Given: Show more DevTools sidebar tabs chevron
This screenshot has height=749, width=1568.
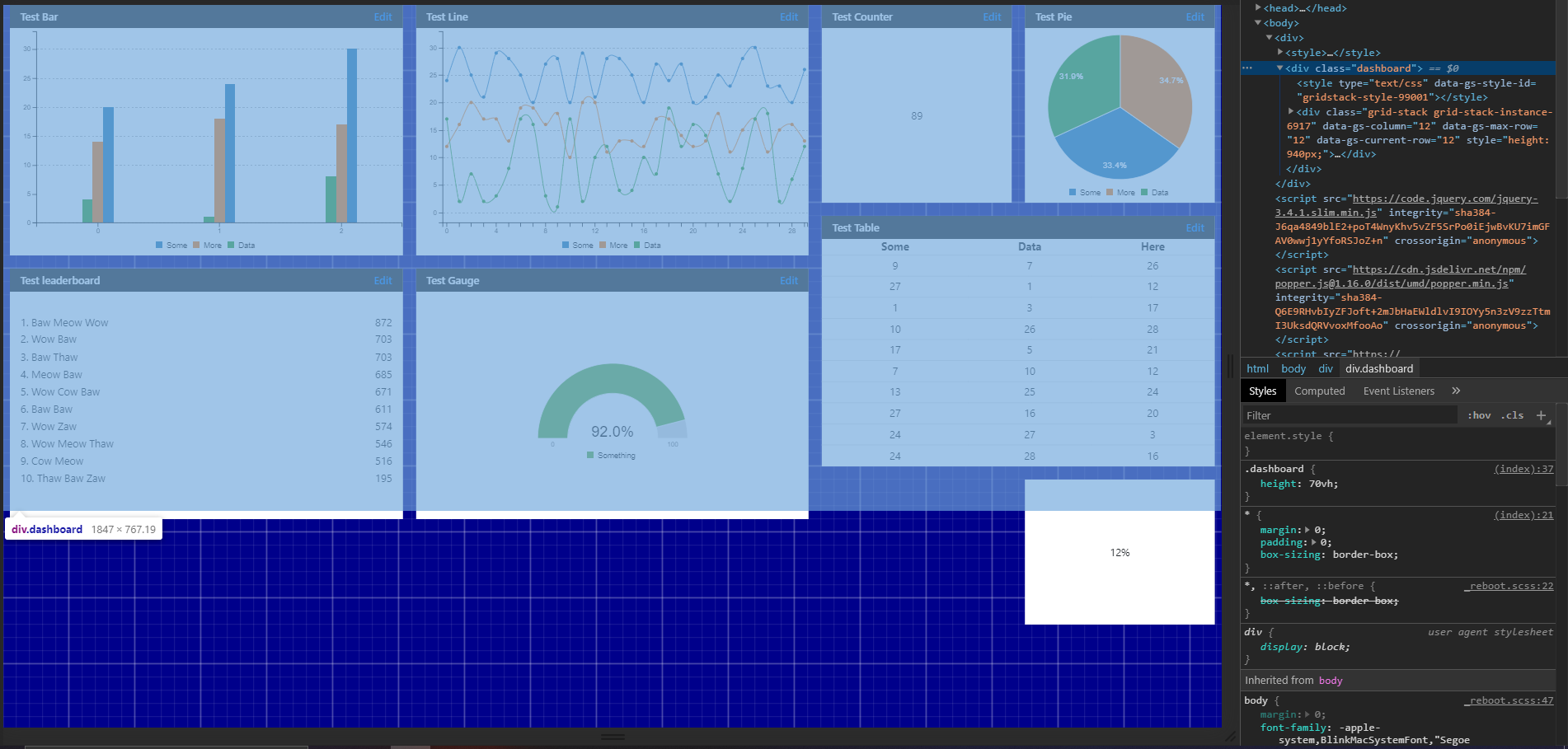Looking at the screenshot, I should pyautogui.click(x=1456, y=391).
